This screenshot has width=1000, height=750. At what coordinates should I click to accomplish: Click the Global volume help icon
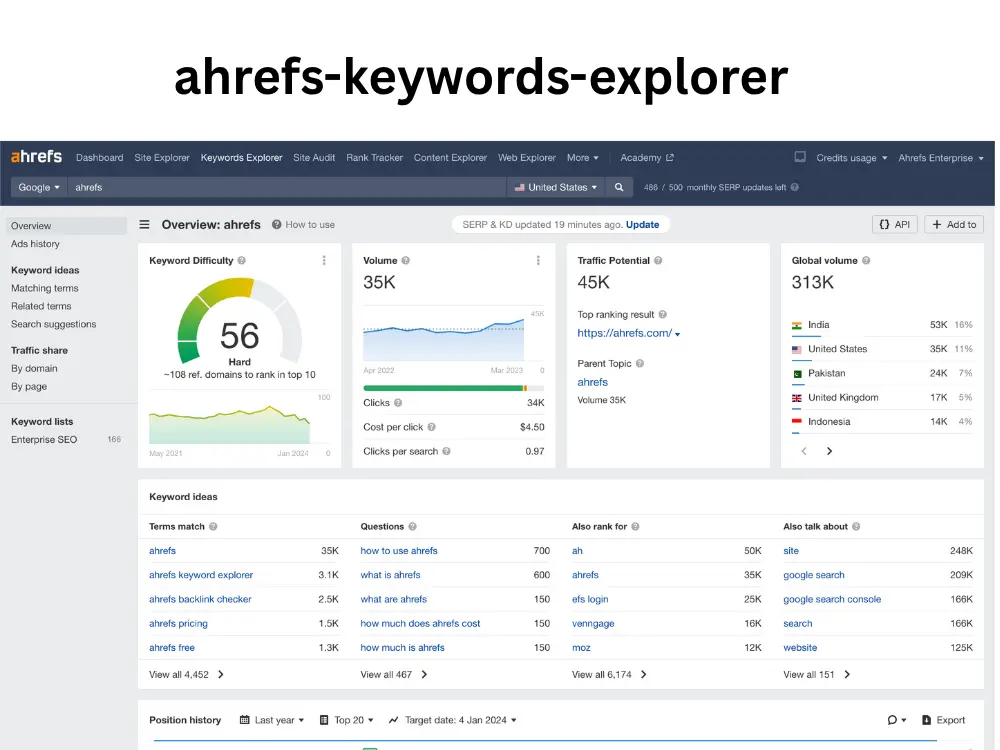866,260
